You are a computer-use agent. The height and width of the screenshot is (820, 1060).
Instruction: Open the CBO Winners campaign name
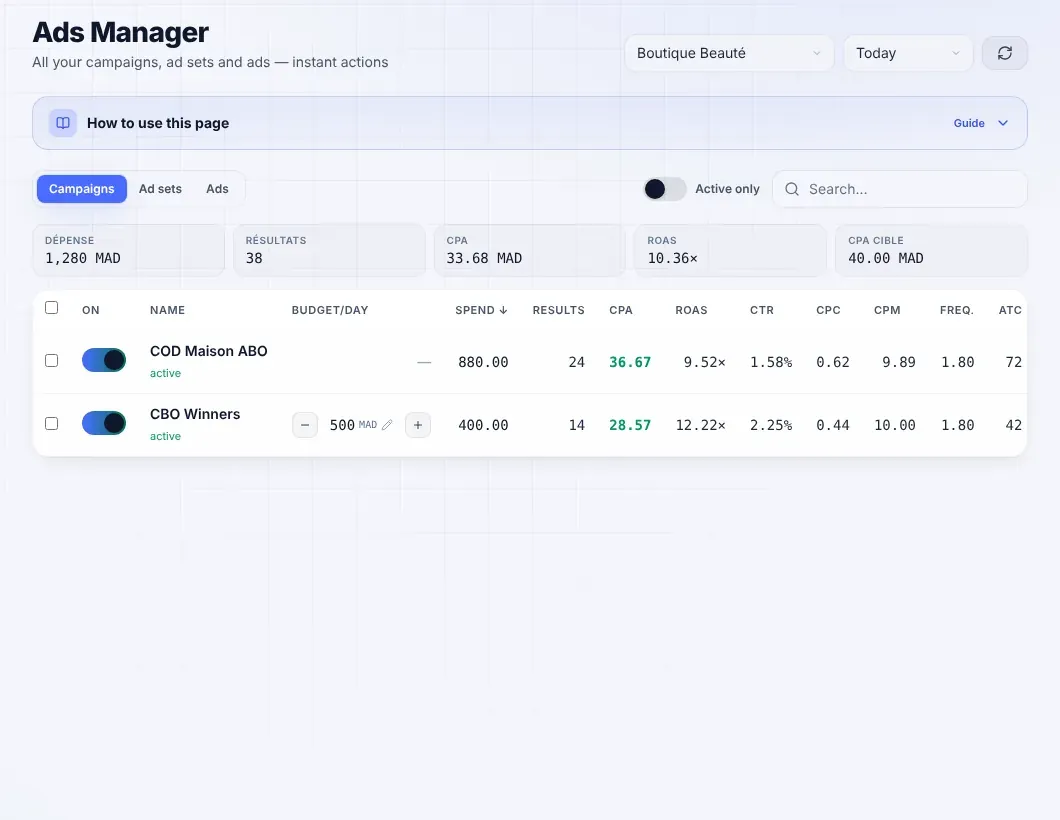pos(195,414)
